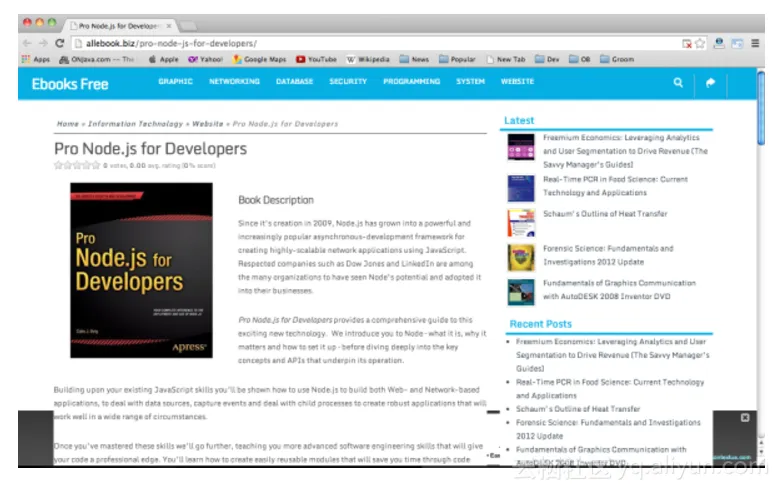Open the Chrome hamburger menu
Image resolution: width=780 pixels, height=490 pixels.
(x=755, y=44)
